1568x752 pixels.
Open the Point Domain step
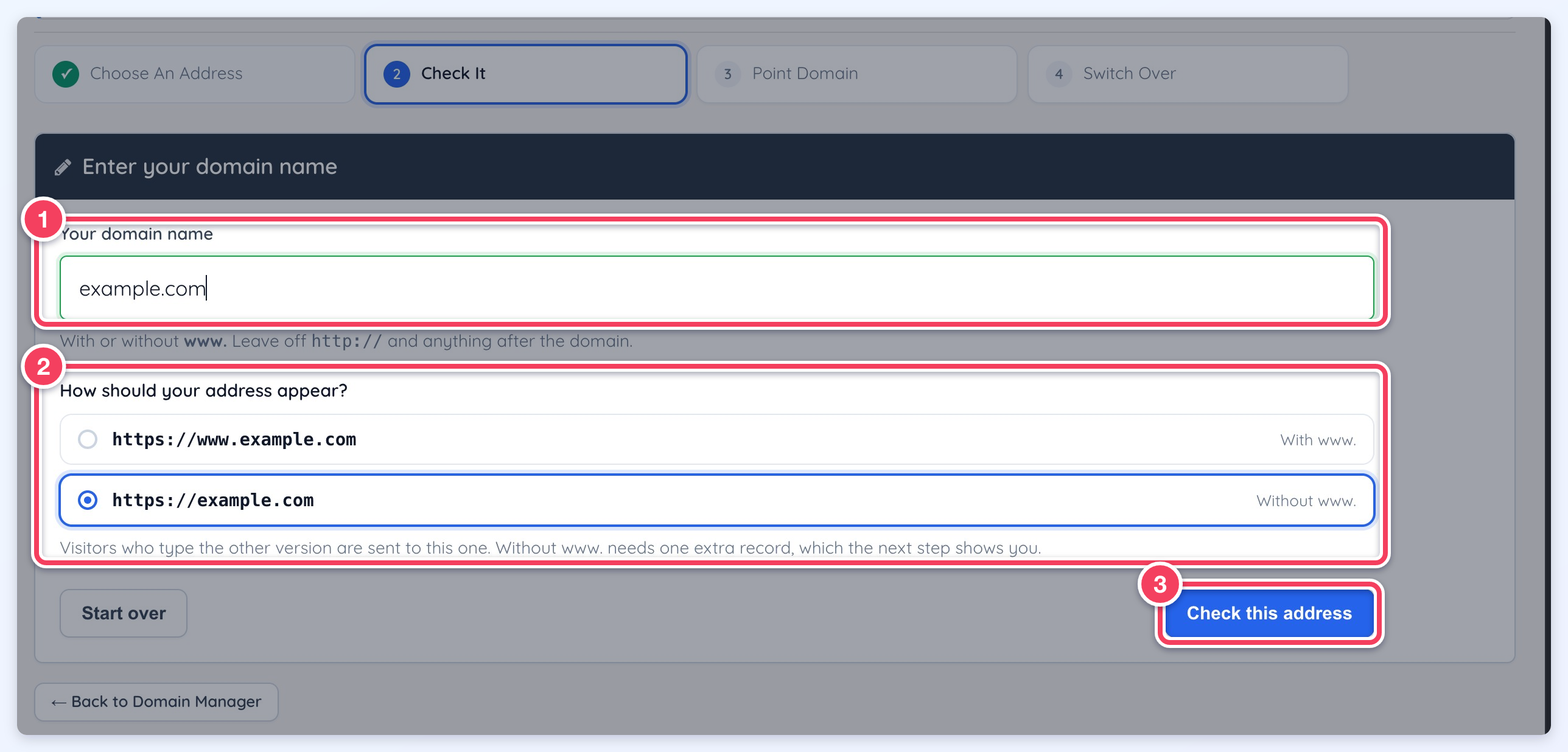[x=857, y=74]
